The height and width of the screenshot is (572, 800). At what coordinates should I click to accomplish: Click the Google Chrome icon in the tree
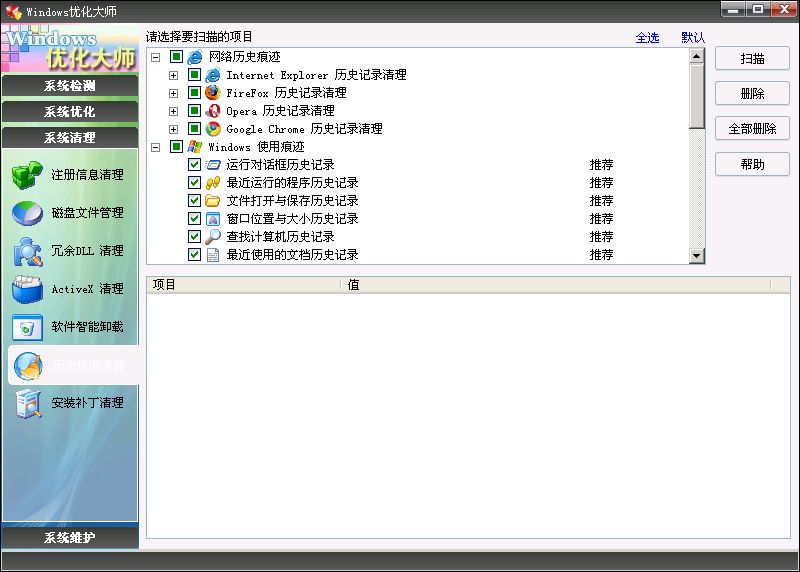(212, 129)
